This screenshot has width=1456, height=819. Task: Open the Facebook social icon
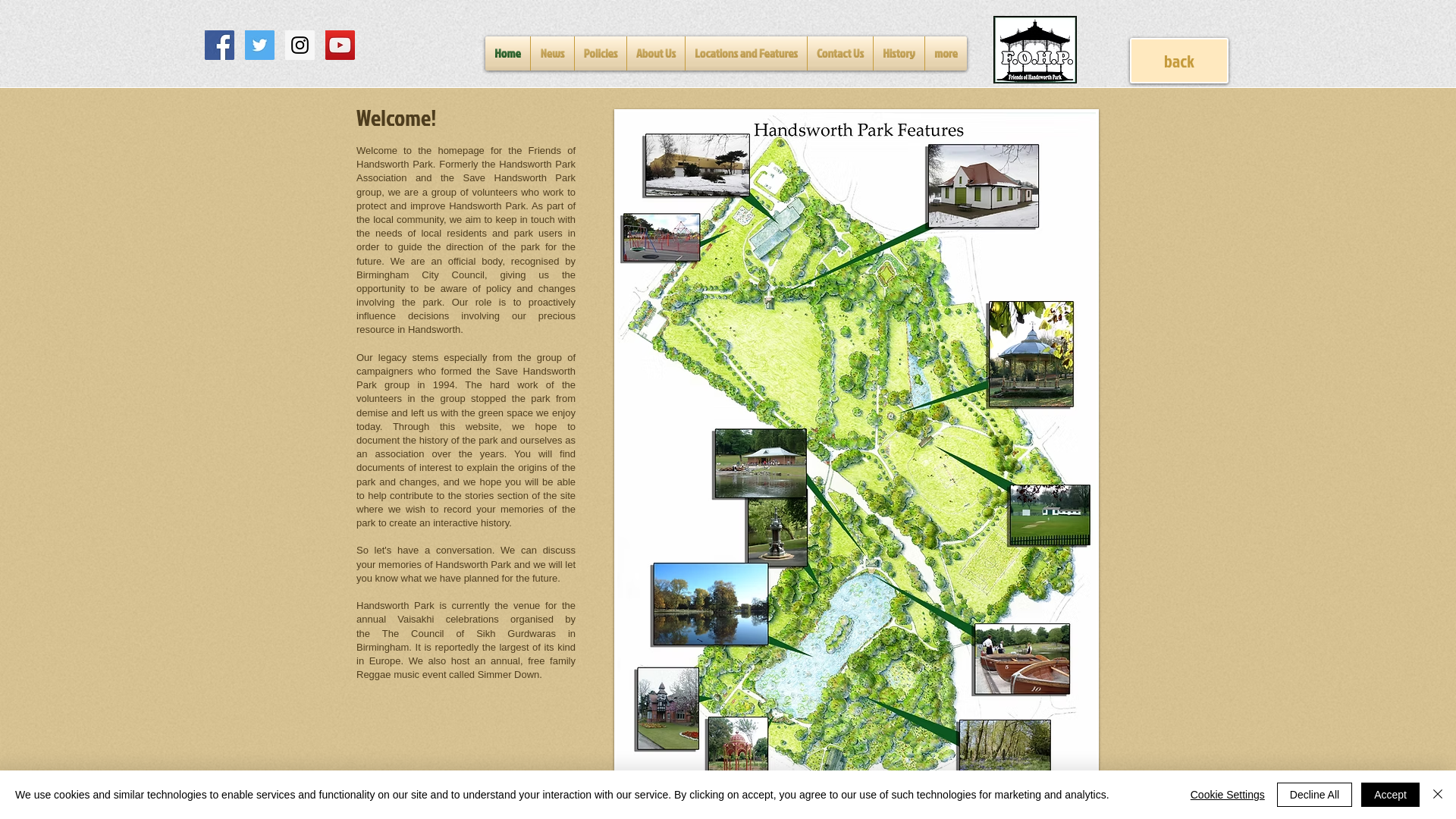pos(219,45)
